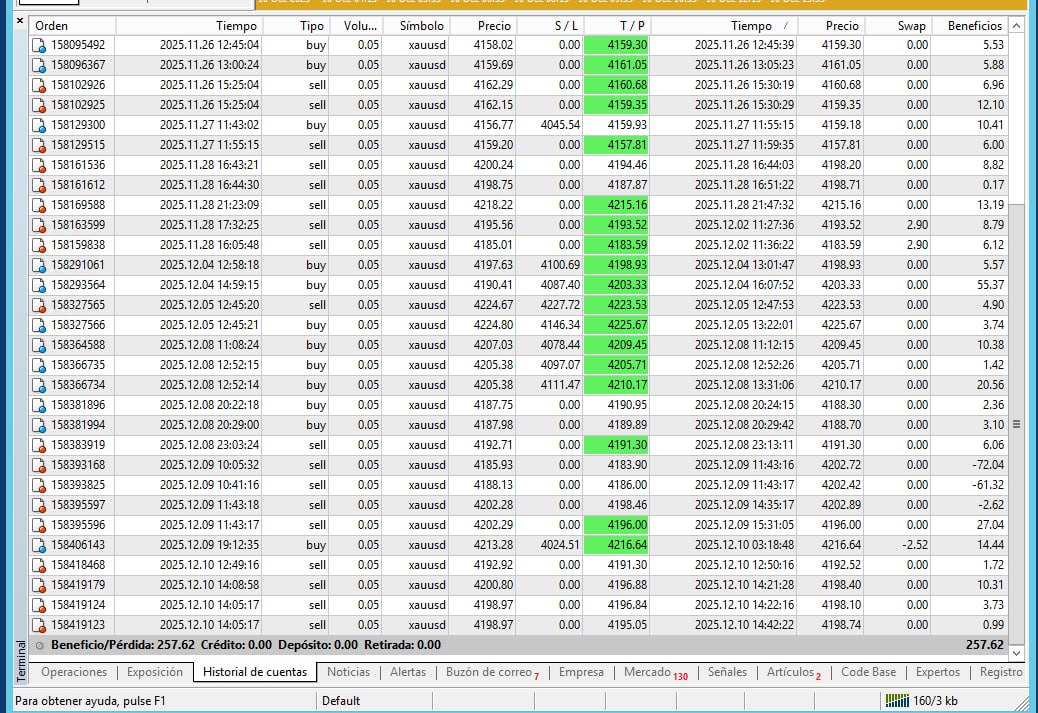Click the connection strength icon in status bar

[x=898, y=701]
